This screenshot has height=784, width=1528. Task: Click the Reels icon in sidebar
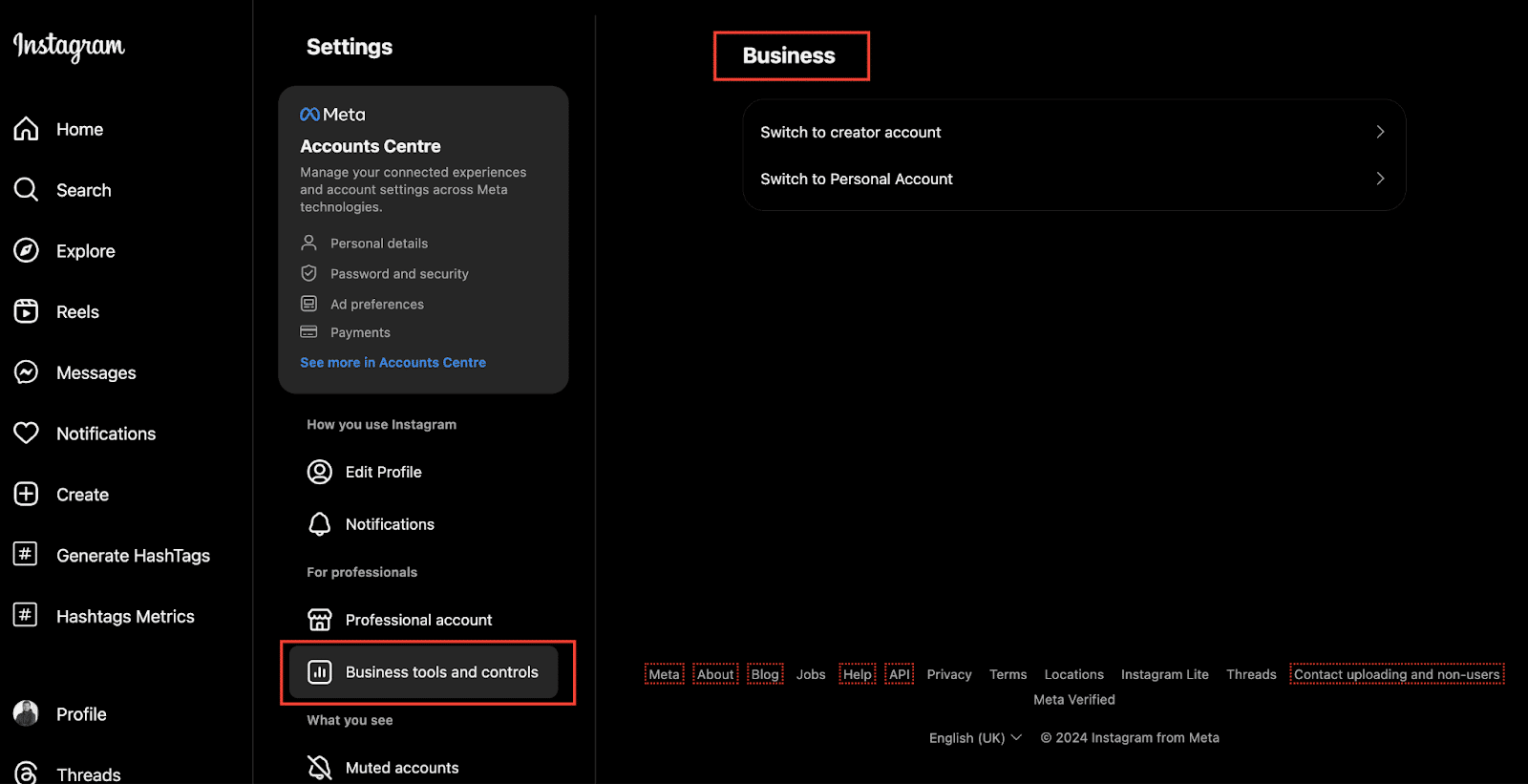27,311
